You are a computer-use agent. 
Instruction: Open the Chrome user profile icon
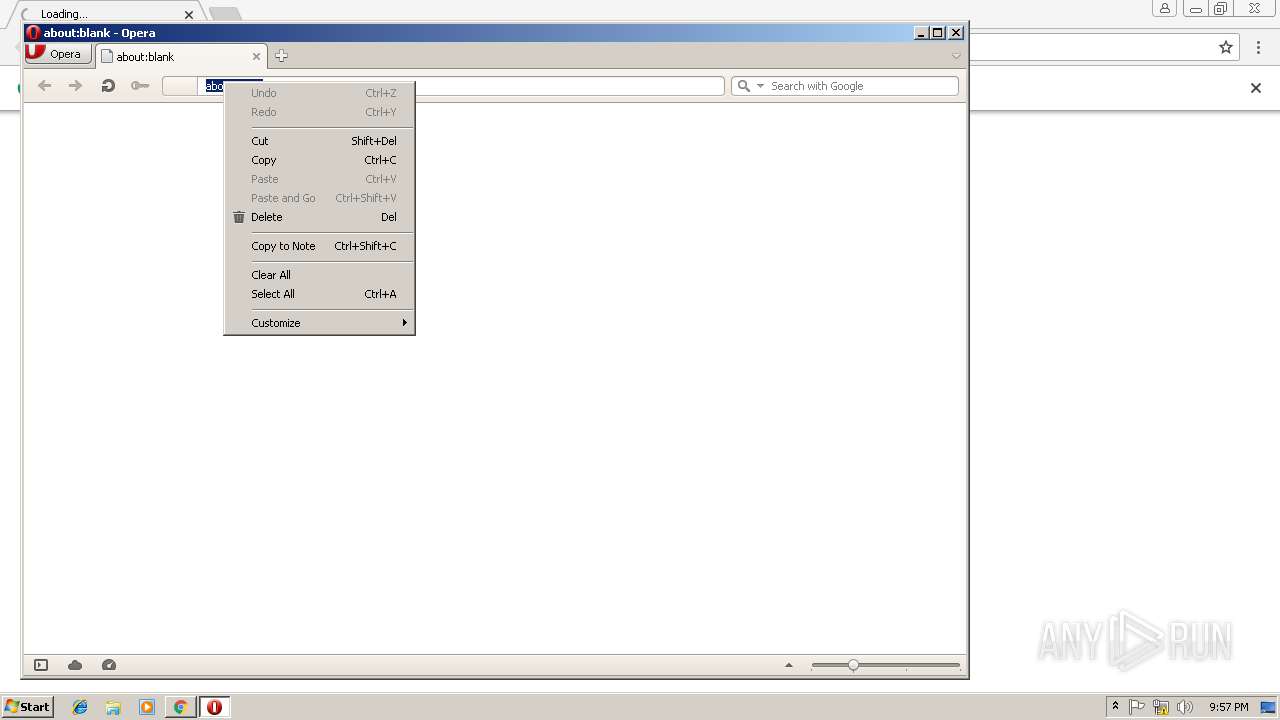tap(1165, 9)
